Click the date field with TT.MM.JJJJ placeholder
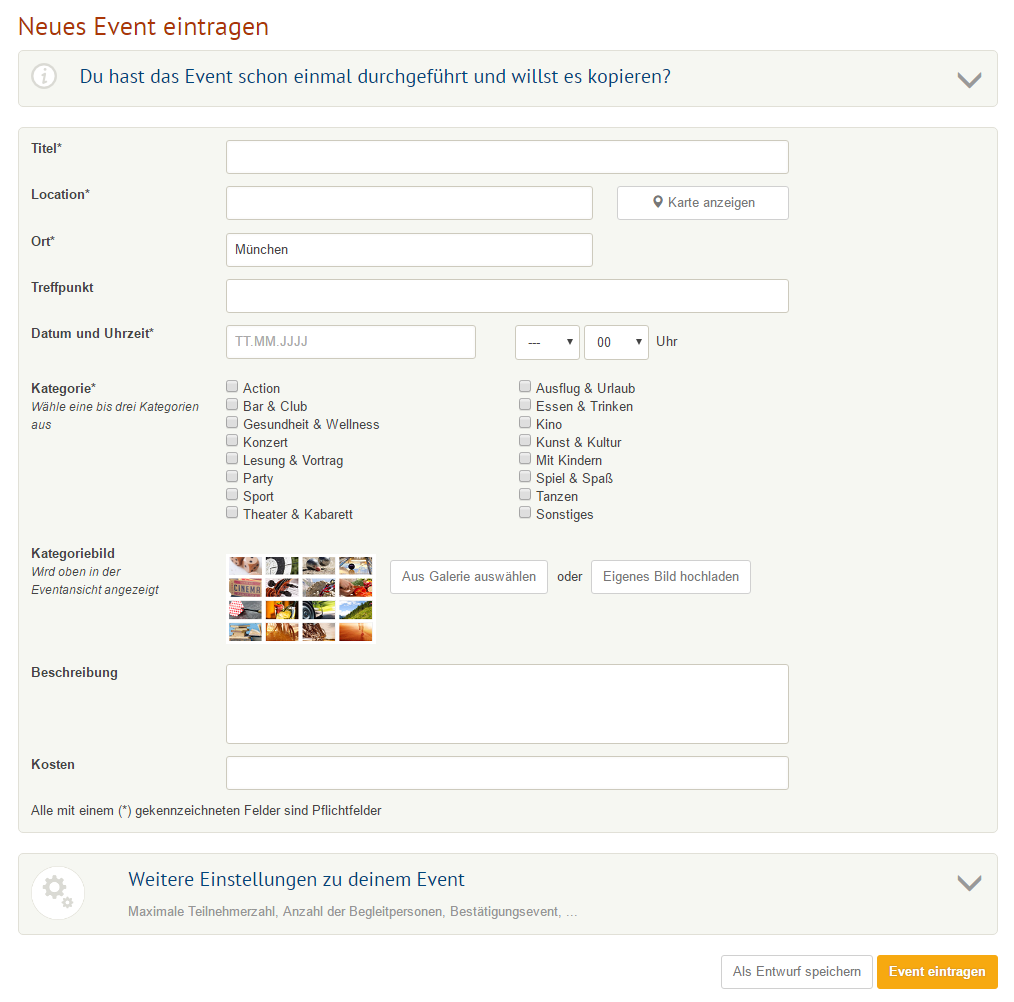 (x=350, y=342)
